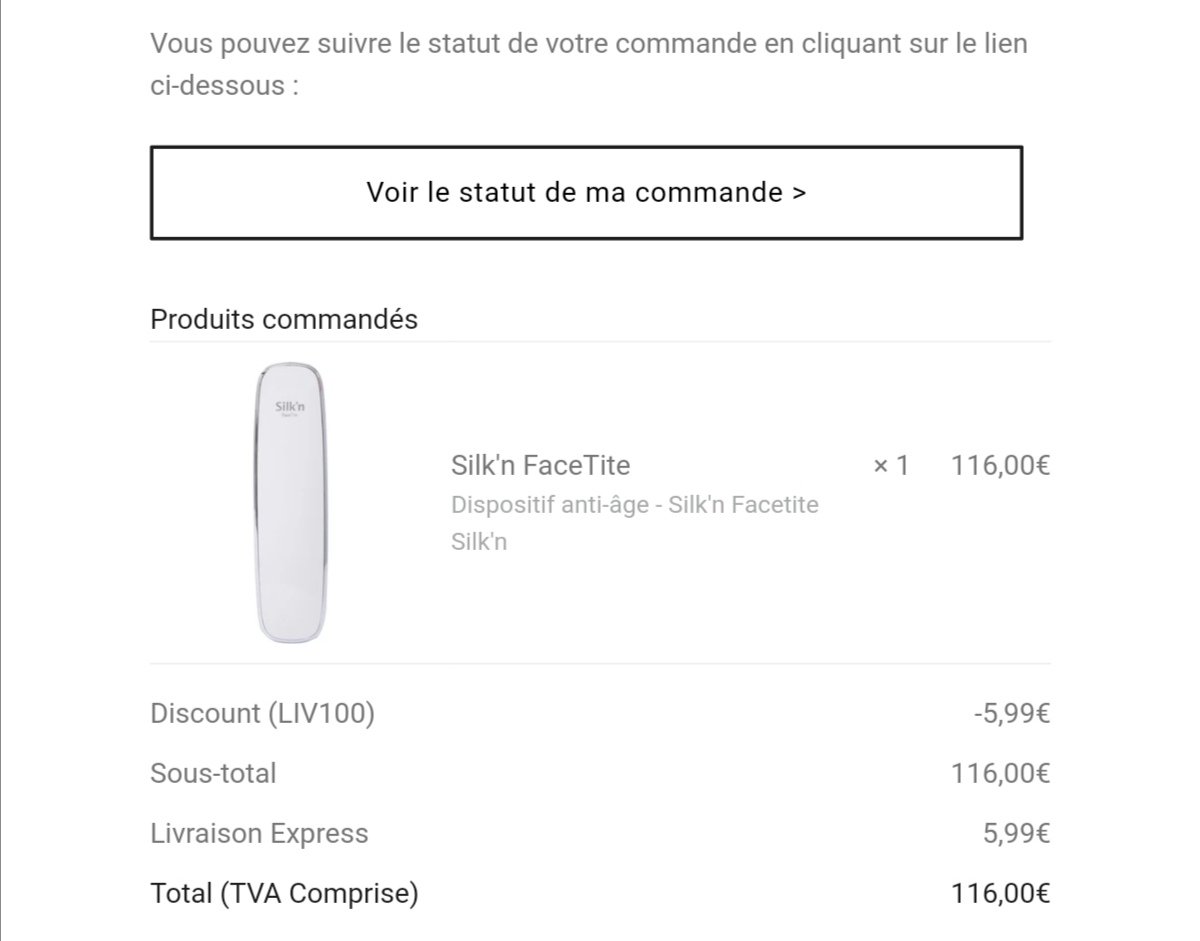Open the "Voir le statut de ma commande" button

click(x=586, y=193)
